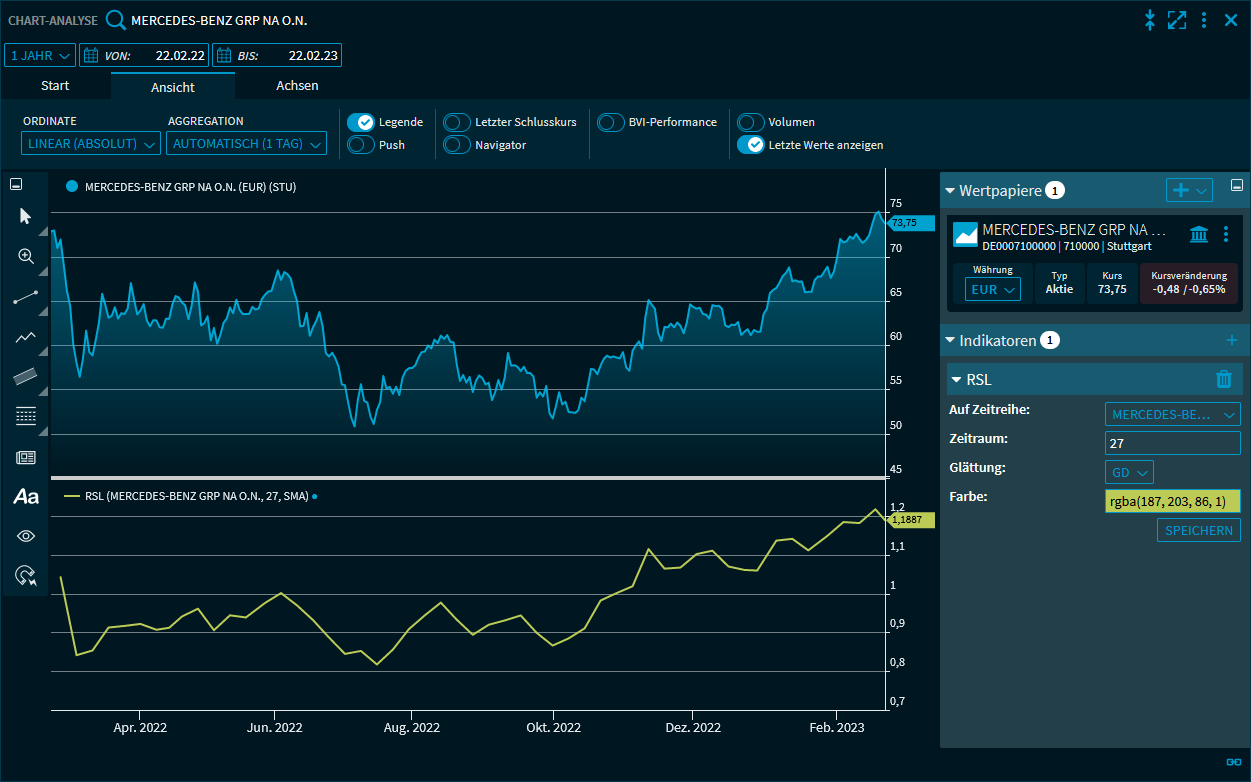1251x782 pixels.
Task: Click the magnet snap reset icon
Action: [x=26, y=575]
